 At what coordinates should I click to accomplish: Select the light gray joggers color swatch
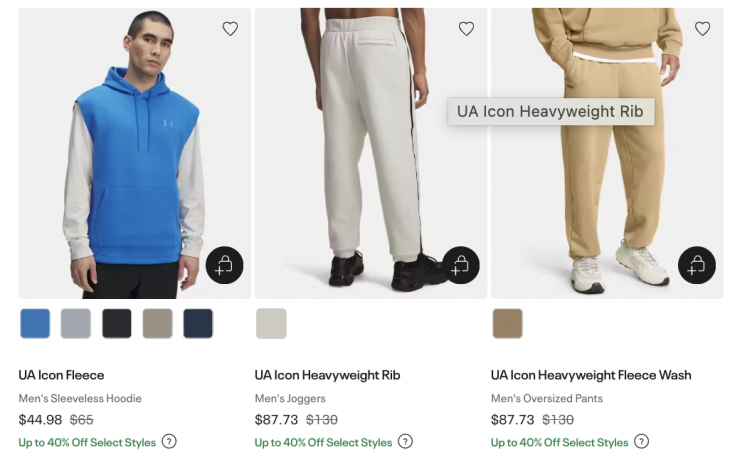point(271,323)
